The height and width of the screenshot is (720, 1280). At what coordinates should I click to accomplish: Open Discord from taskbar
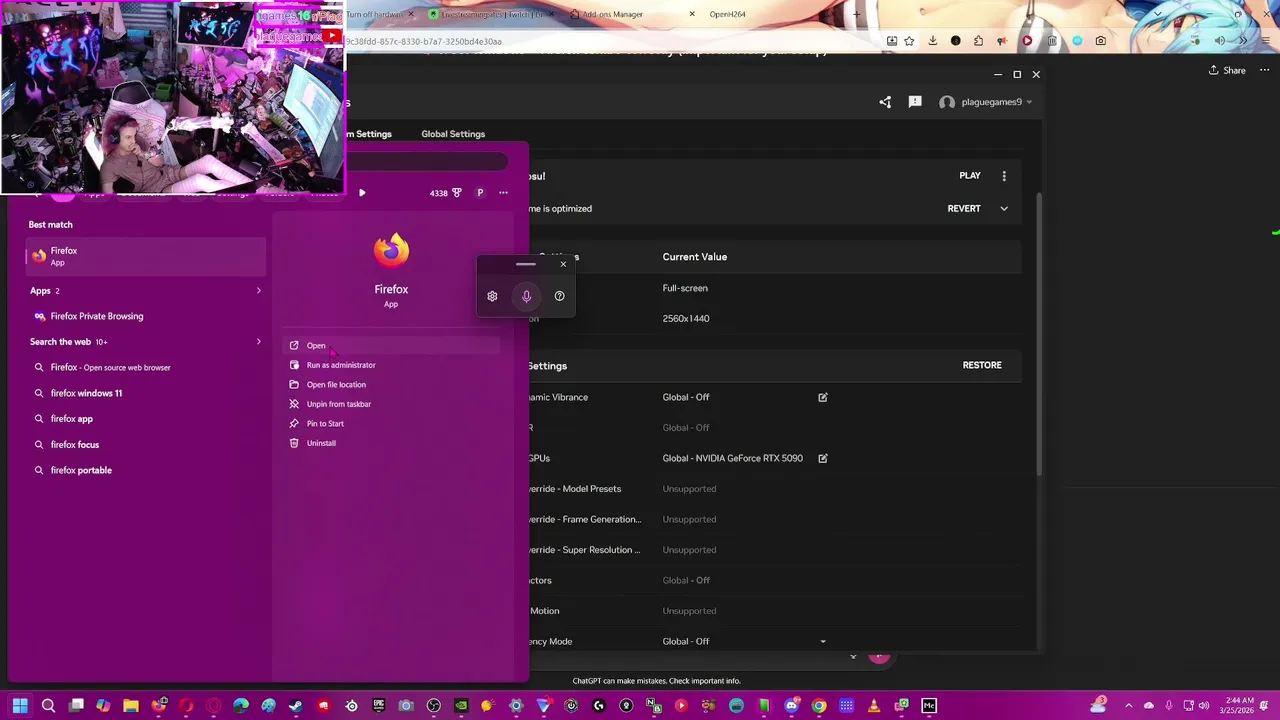point(791,706)
